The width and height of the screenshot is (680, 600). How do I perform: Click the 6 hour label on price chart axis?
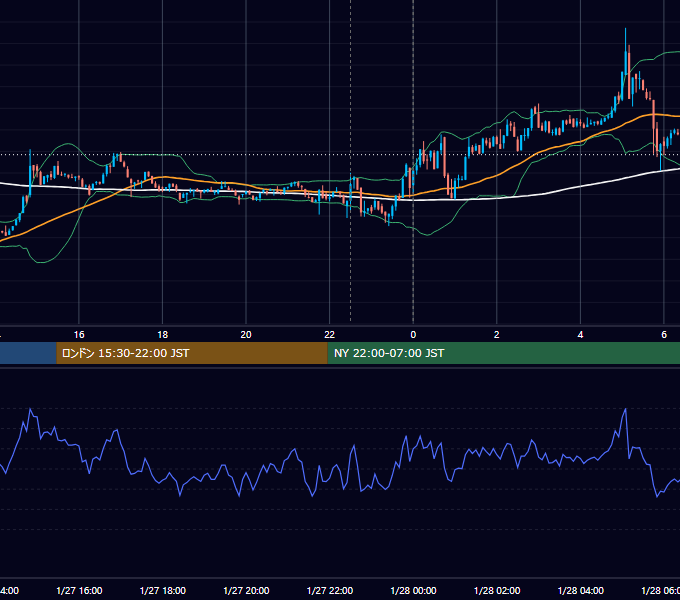tap(664, 335)
